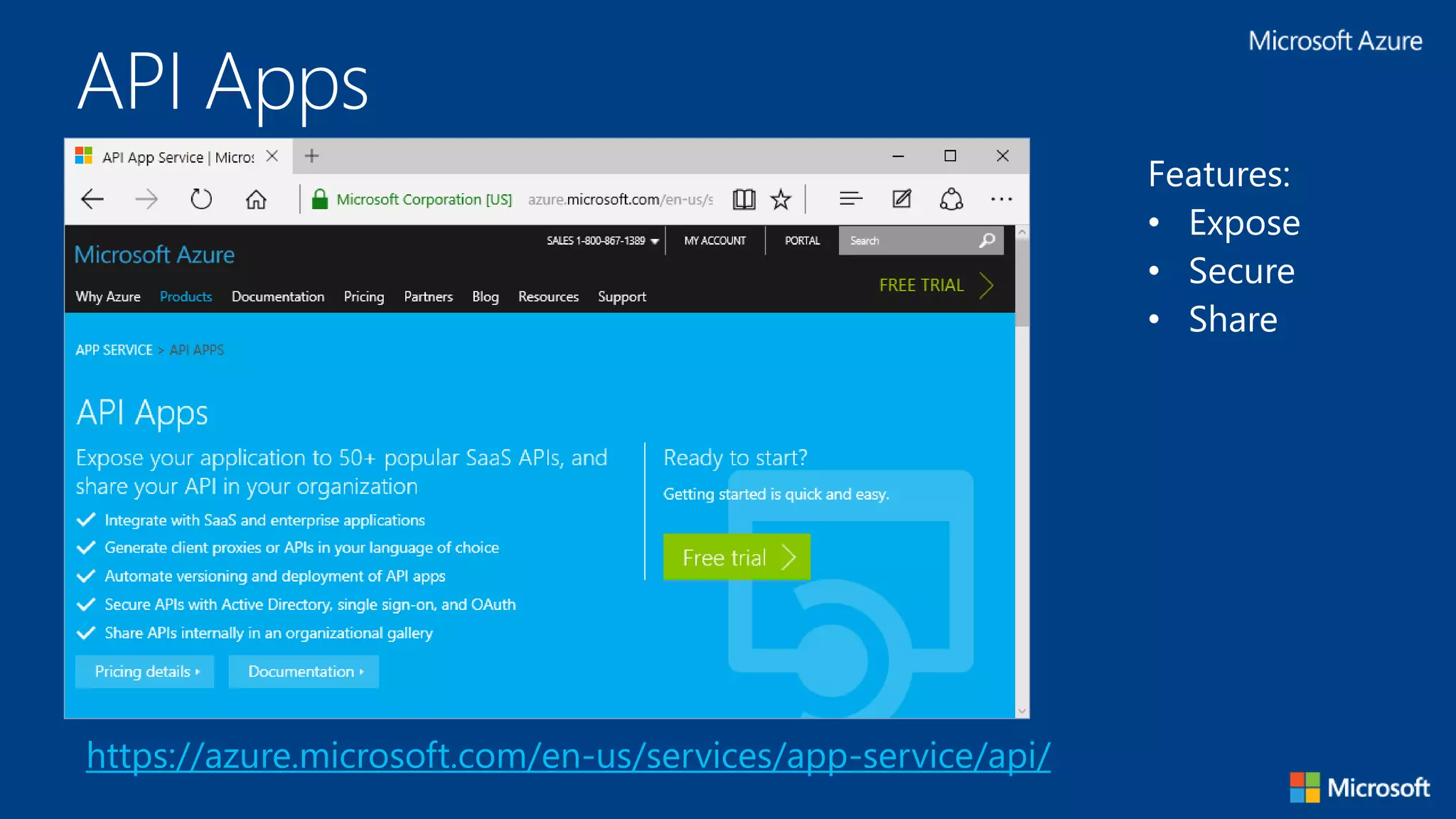Viewport: 1456px width, 819px height.
Task: Open Reading view book icon
Action: click(x=744, y=199)
